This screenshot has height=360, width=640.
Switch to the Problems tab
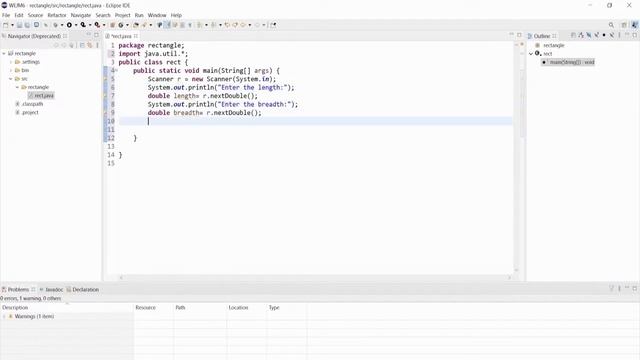click(18, 289)
